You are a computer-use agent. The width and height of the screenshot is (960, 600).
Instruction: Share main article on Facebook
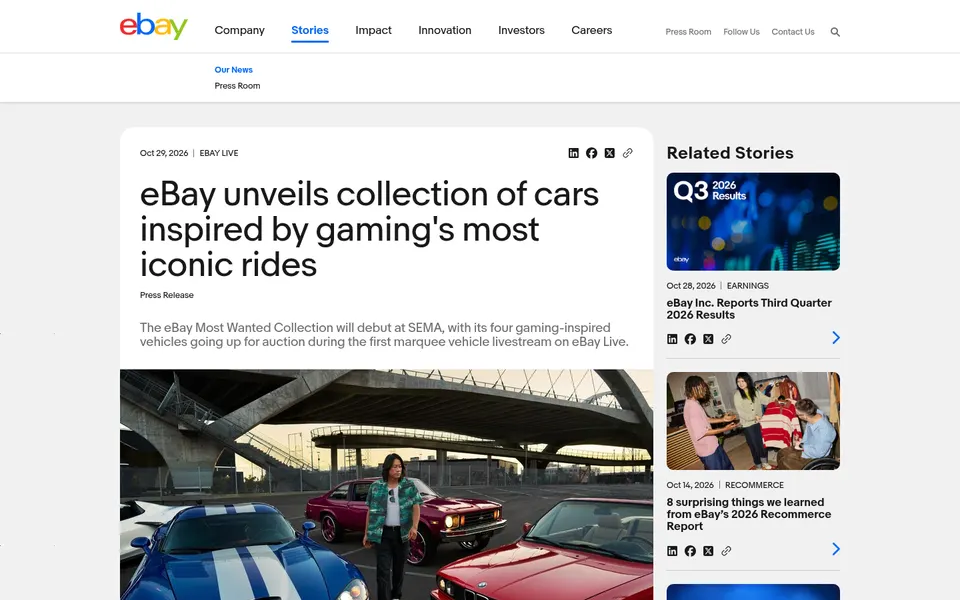click(591, 153)
